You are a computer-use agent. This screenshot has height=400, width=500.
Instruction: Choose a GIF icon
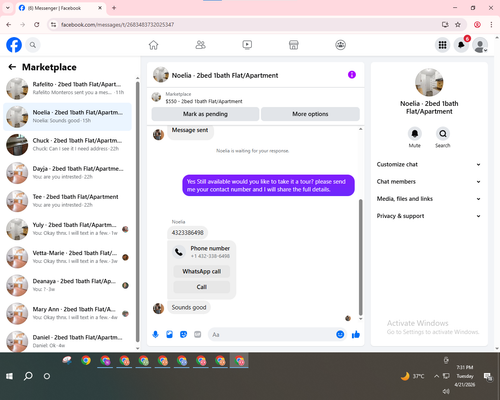(198, 334)
